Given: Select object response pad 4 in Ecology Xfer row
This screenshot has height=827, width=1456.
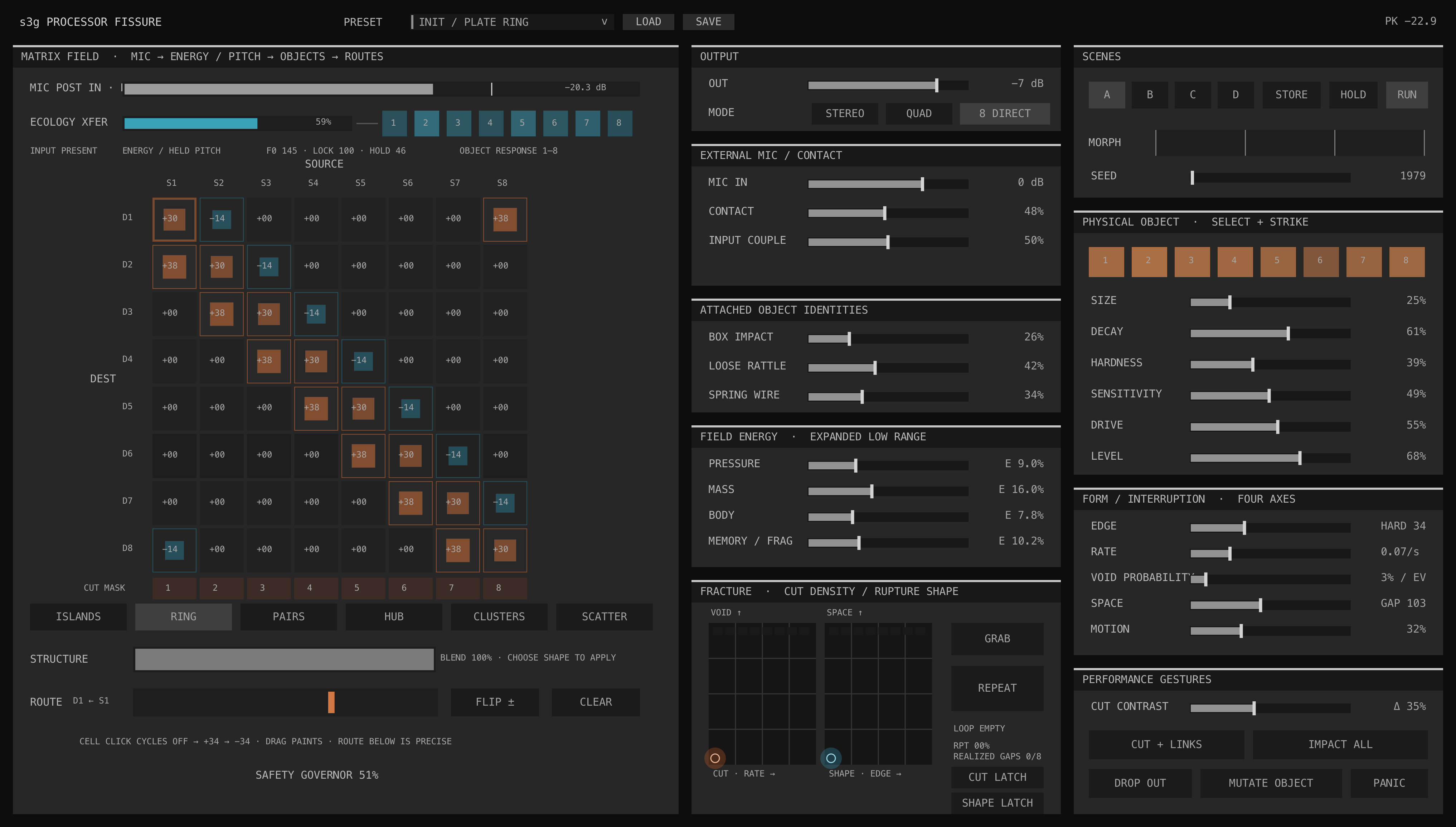Looking at the screenshot, I should (491, 123).
